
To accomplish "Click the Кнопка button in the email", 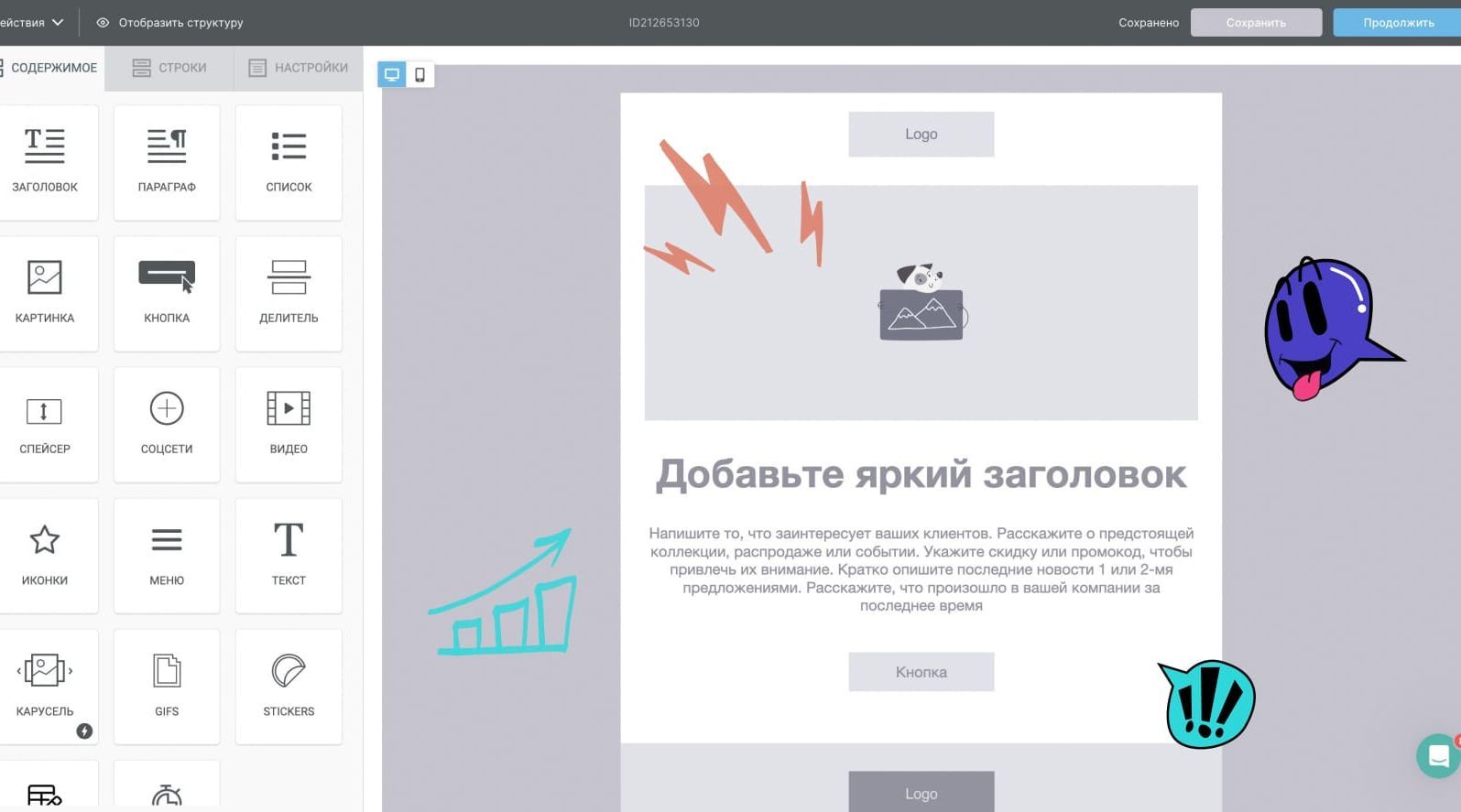I will [921, 672].
